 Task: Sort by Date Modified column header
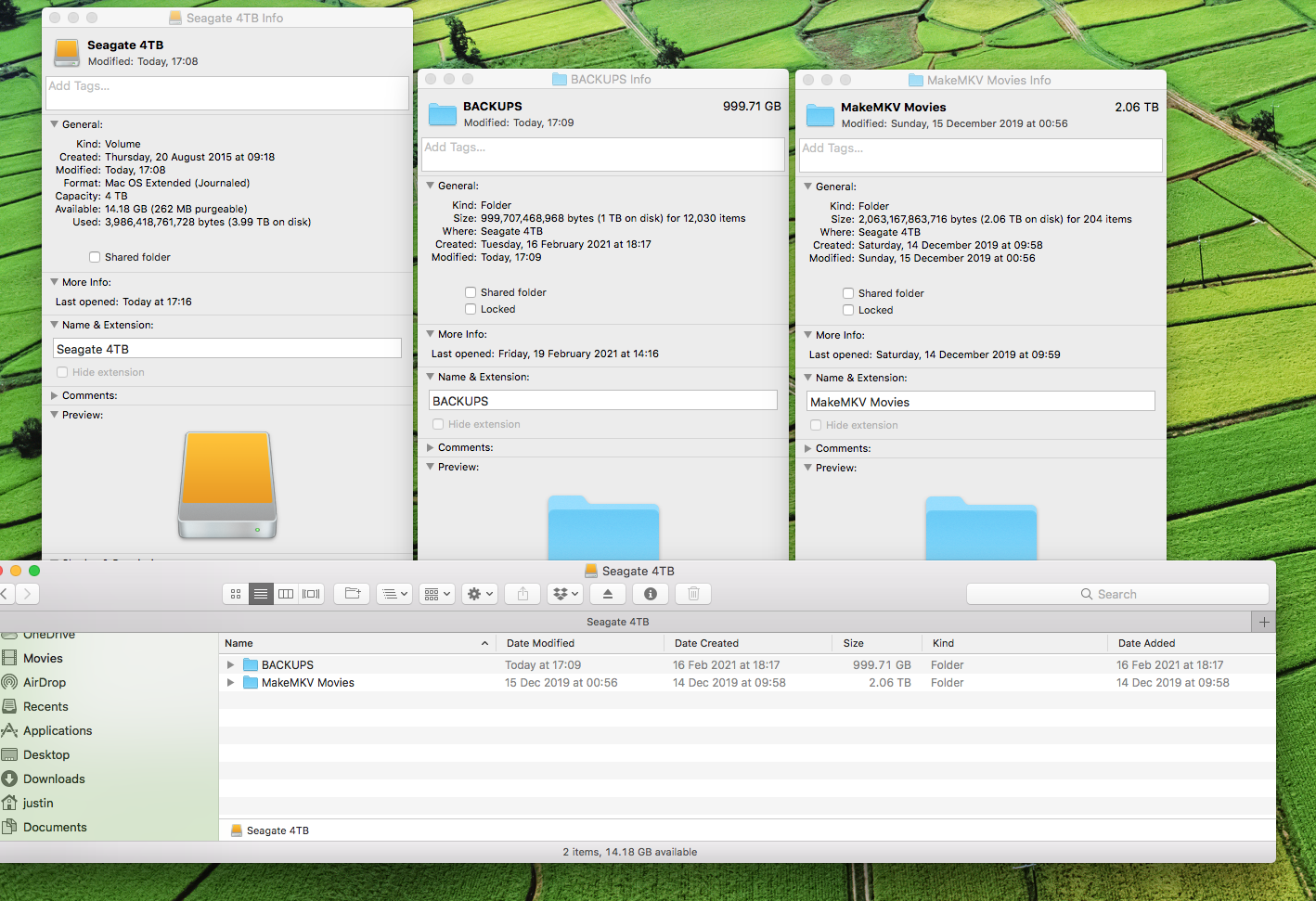coord(580,643)
